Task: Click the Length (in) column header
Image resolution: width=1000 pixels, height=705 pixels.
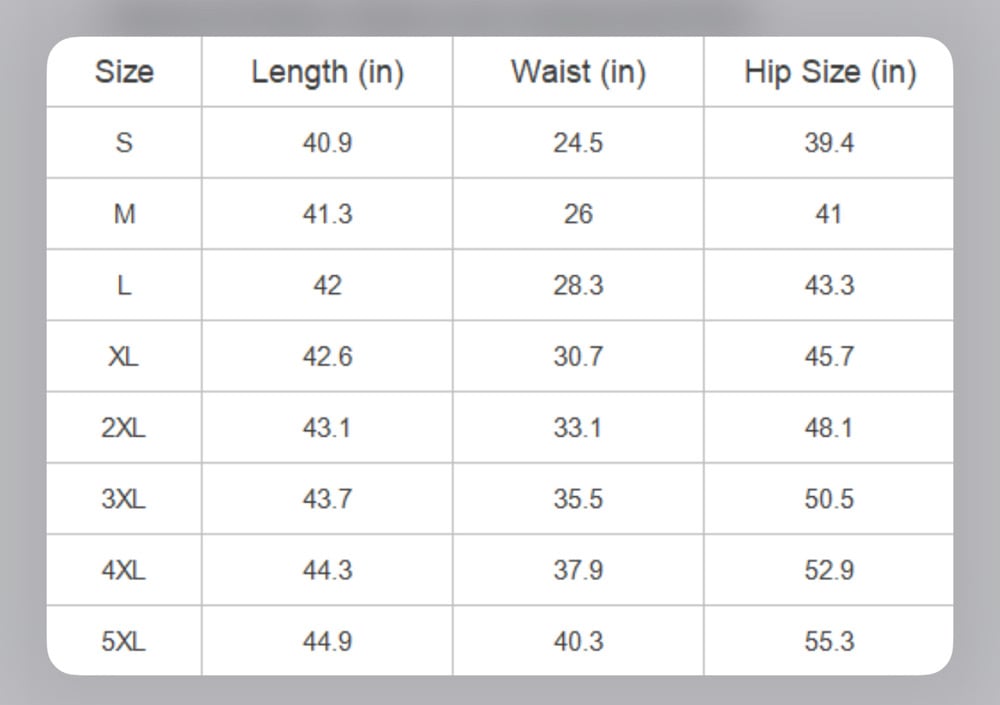Action: pos(327,71)
